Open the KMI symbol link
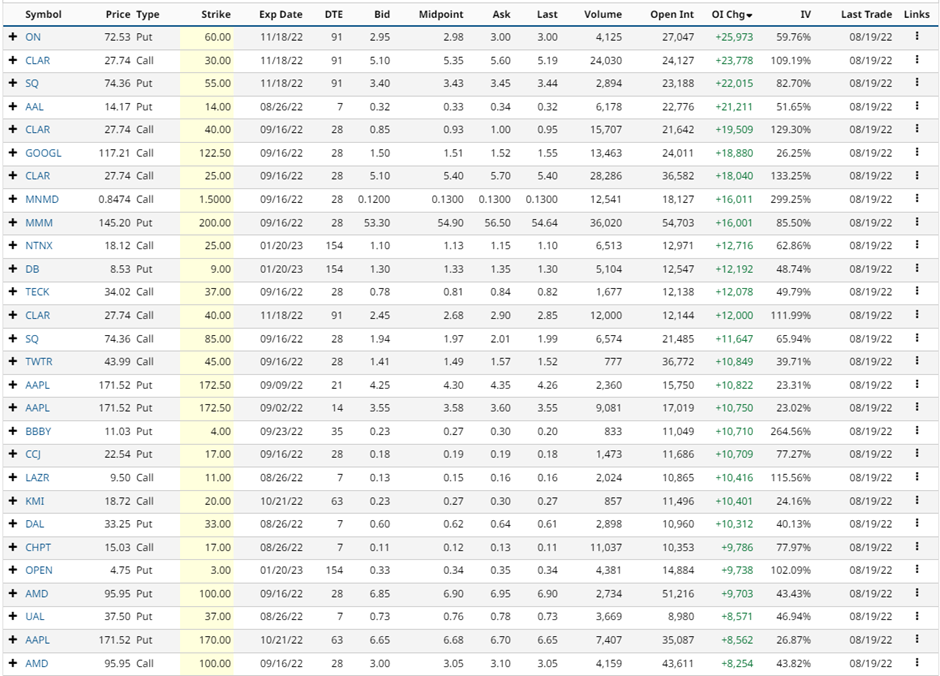Screen dimensions: 940x676 point(35,501)
